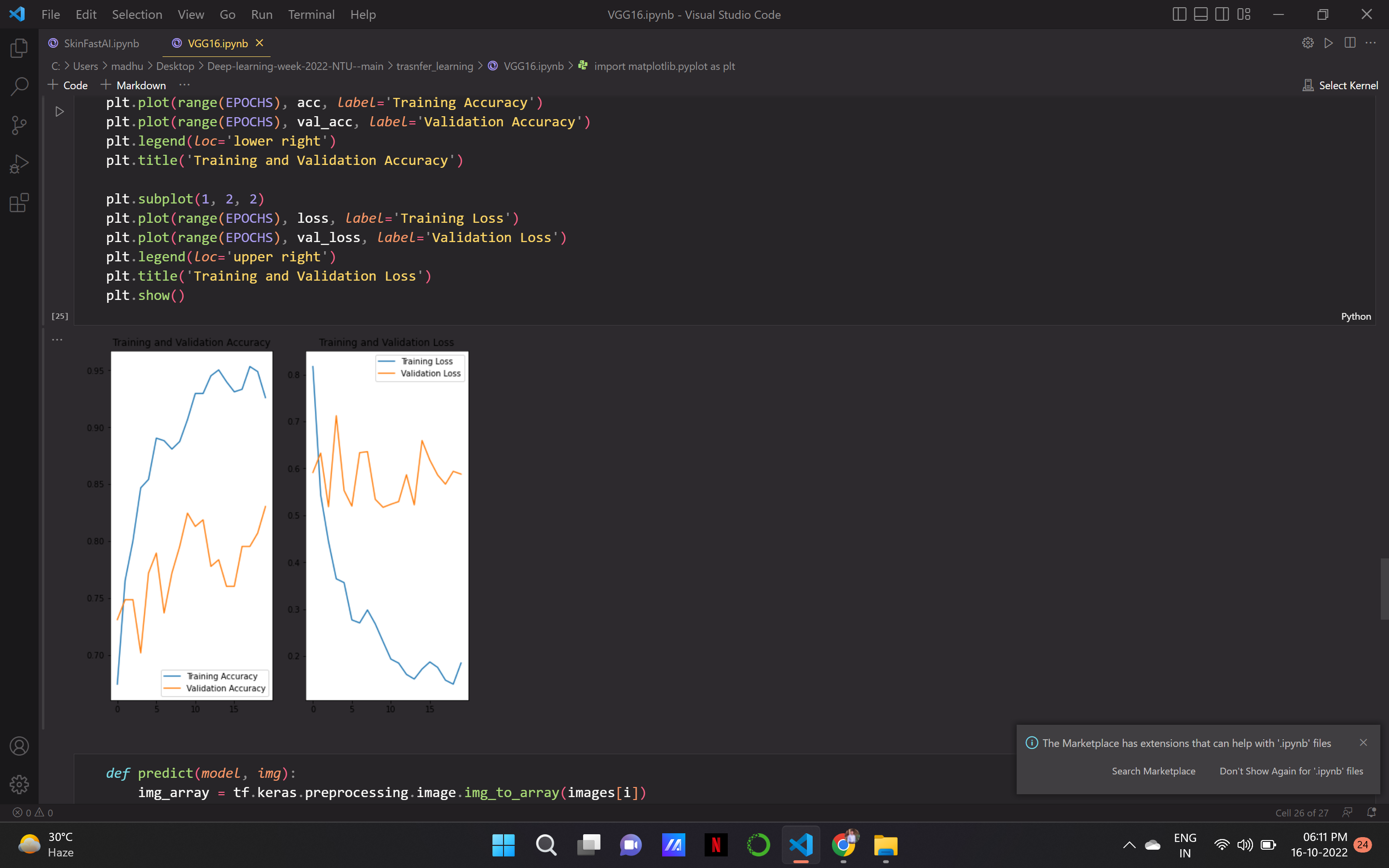This screenshot has width=1389, height=868.
Task: Open the Explorer view in activity bar
Action: 19,48
